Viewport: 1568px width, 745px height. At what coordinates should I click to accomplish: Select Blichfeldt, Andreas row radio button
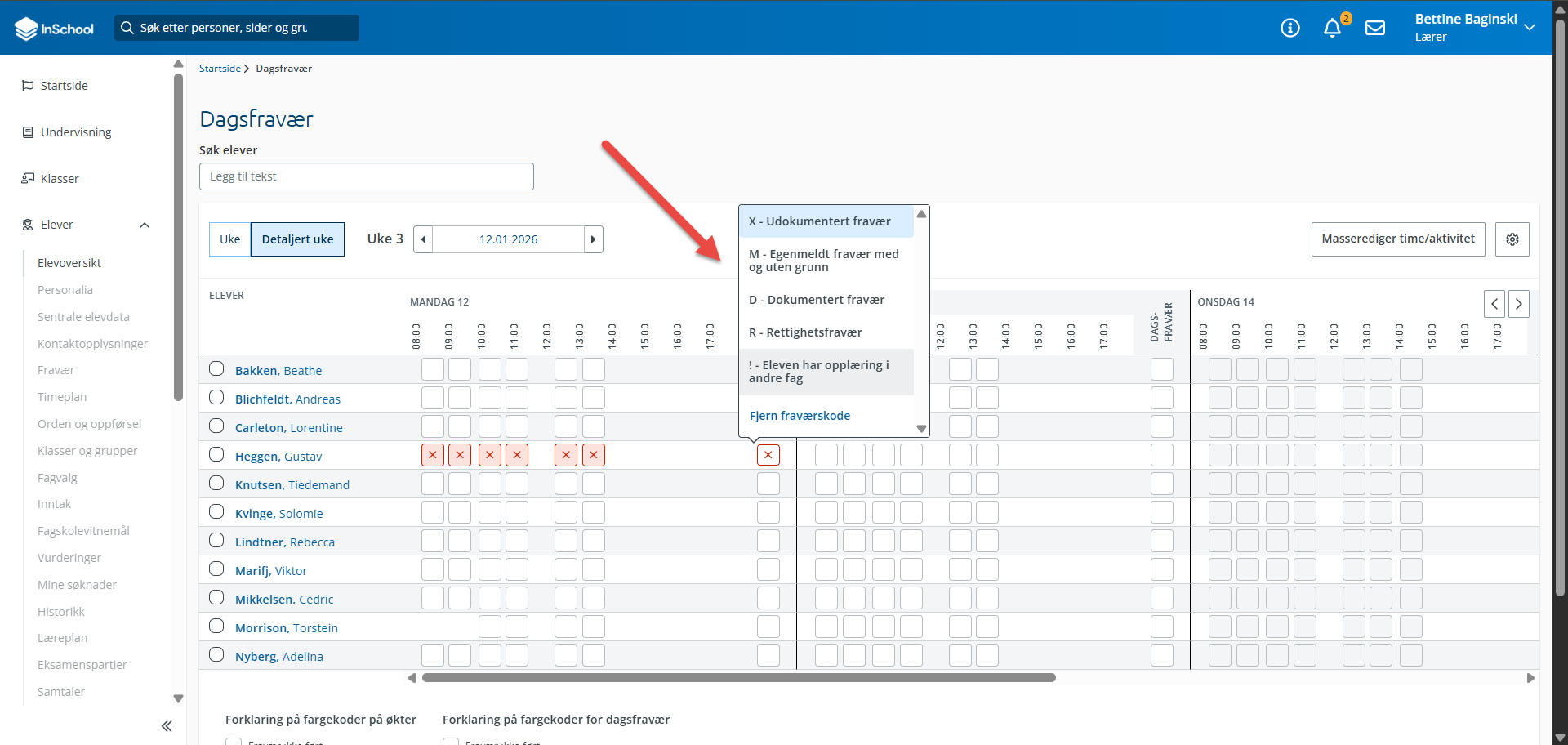216,397
